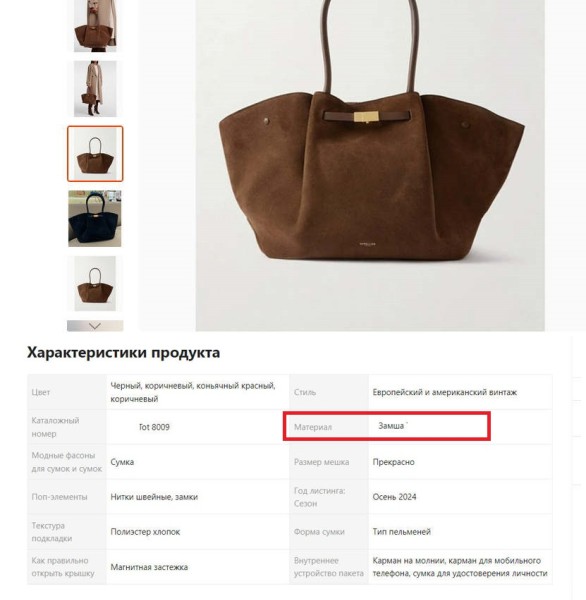This screenshot has height=600, width=586.
Task: Select the highlighted brown tote thumbnail
Action: click(x=95, y=153)
